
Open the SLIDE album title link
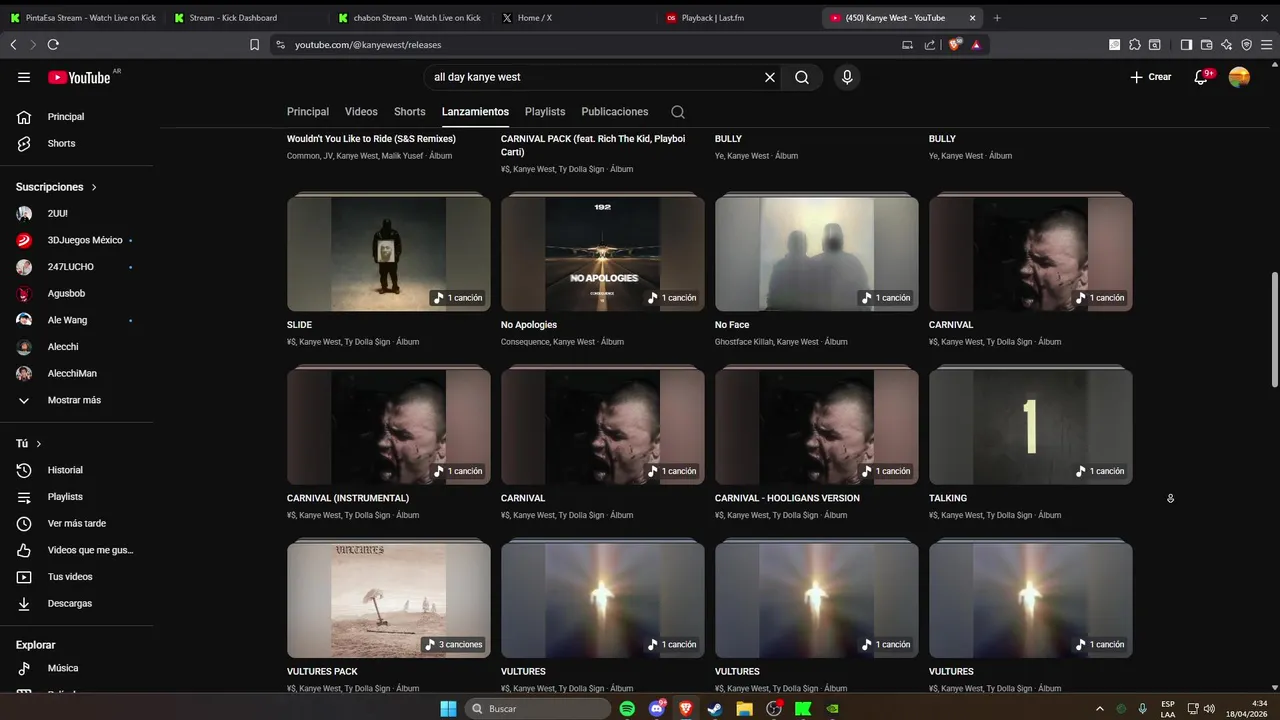point(299,325)
